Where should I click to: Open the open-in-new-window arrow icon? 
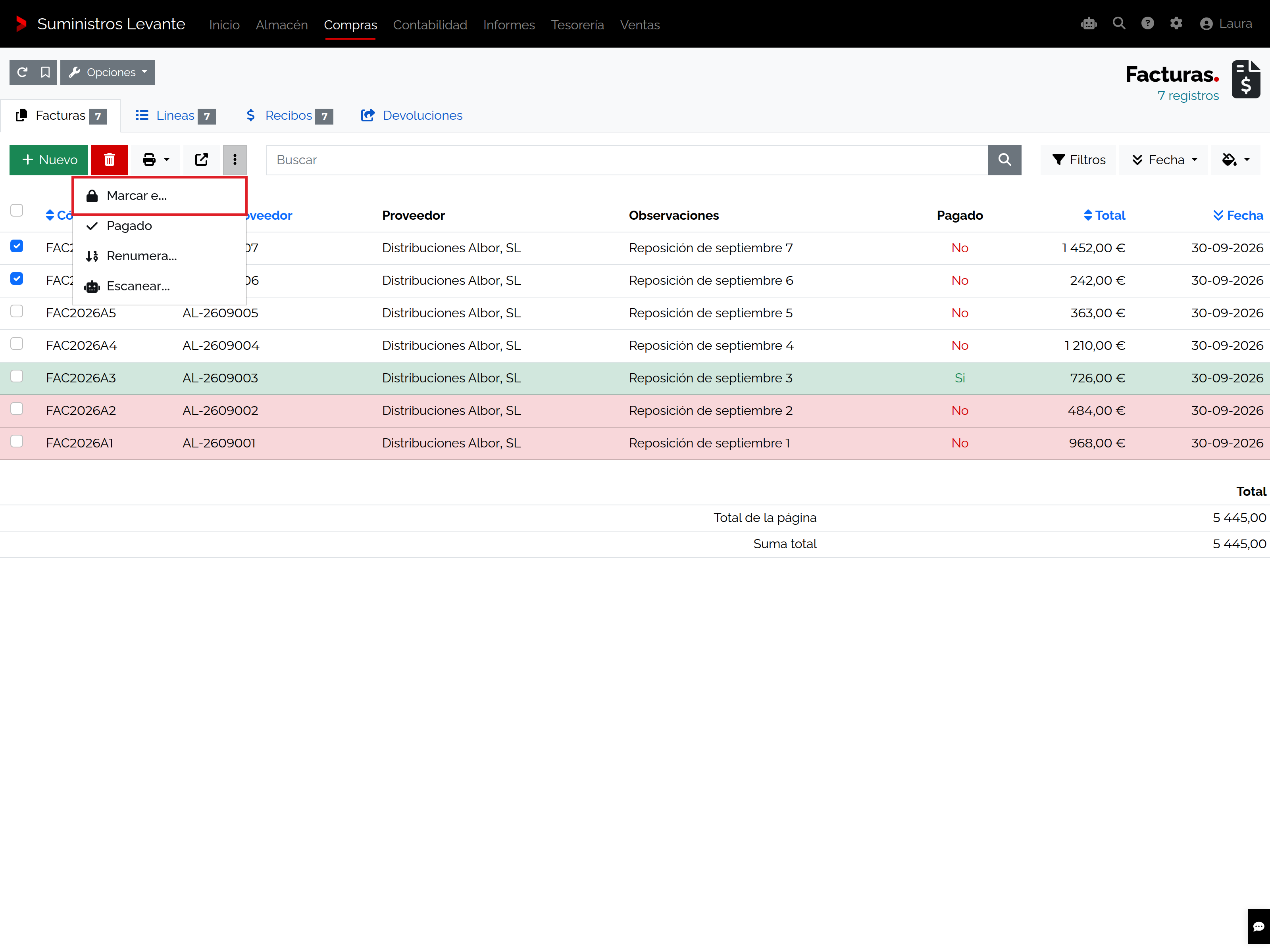202,159
